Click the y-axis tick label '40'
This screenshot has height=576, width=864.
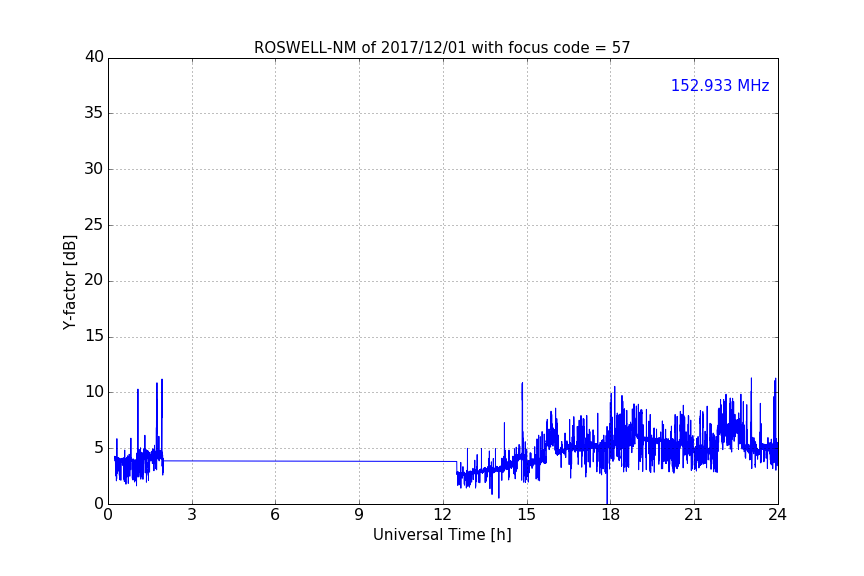pyautogui.click(x=94, y=57)
